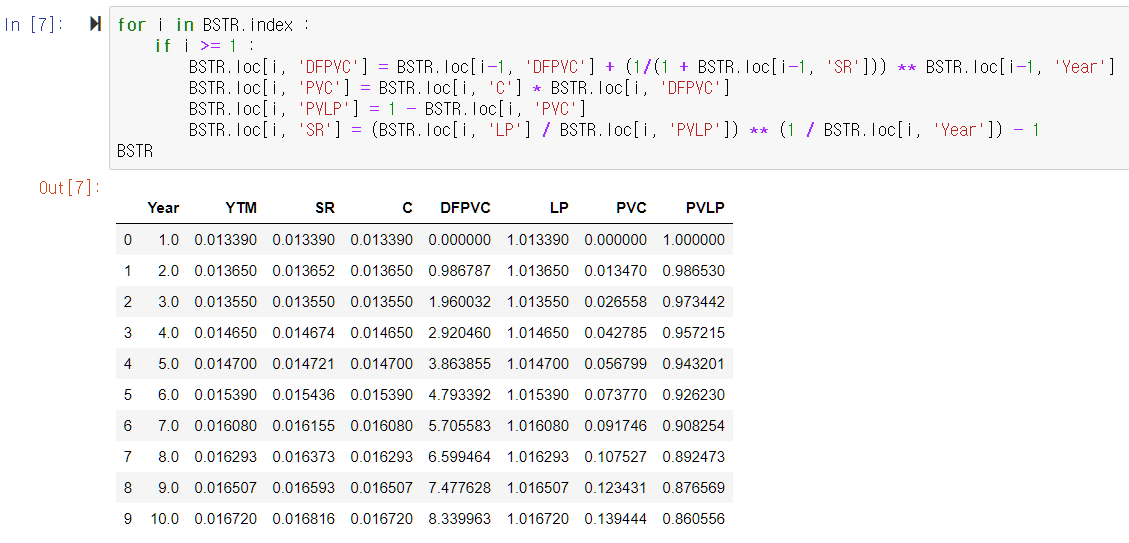Click the PVLP column header
This screenshot has height=543, width=1129.
point(705,208)
